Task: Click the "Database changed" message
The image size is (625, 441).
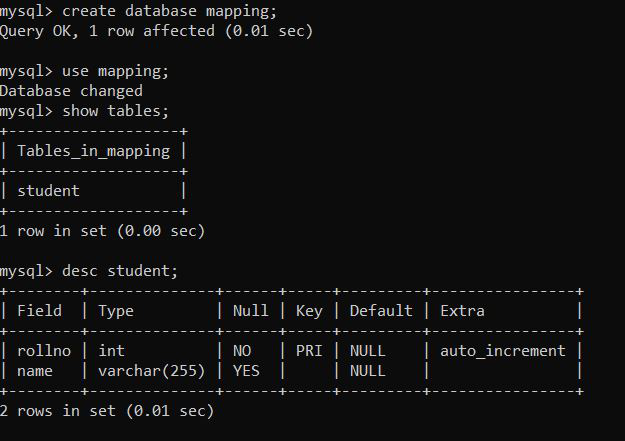Action: coord(71,91)
